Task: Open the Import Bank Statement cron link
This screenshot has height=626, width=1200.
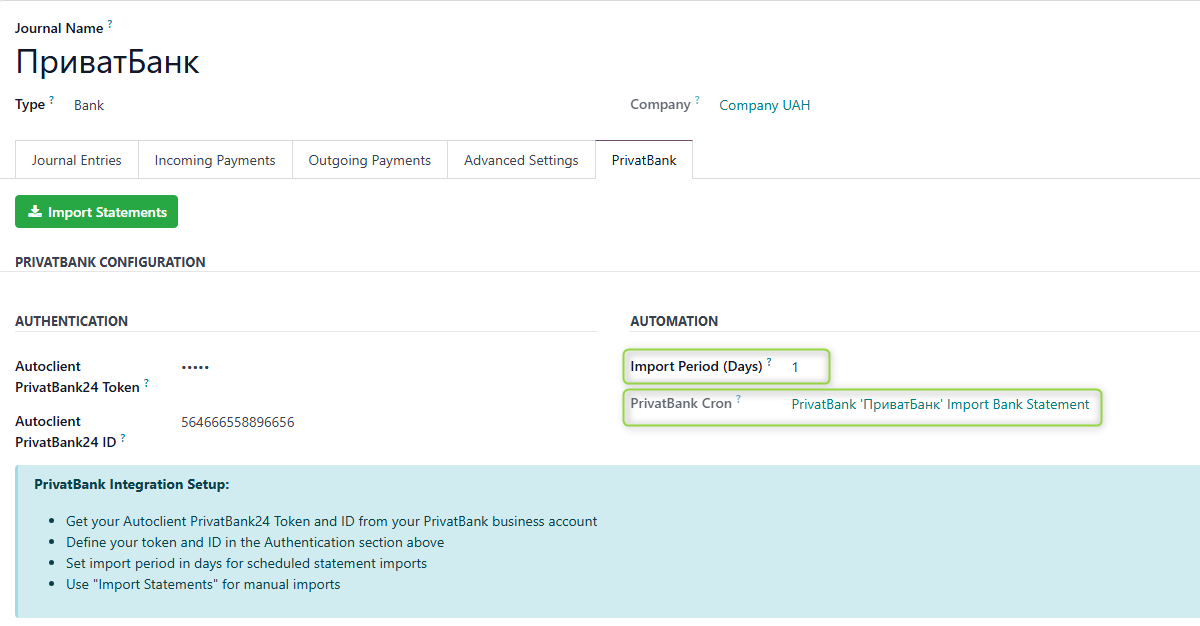Action: [939, 404]
